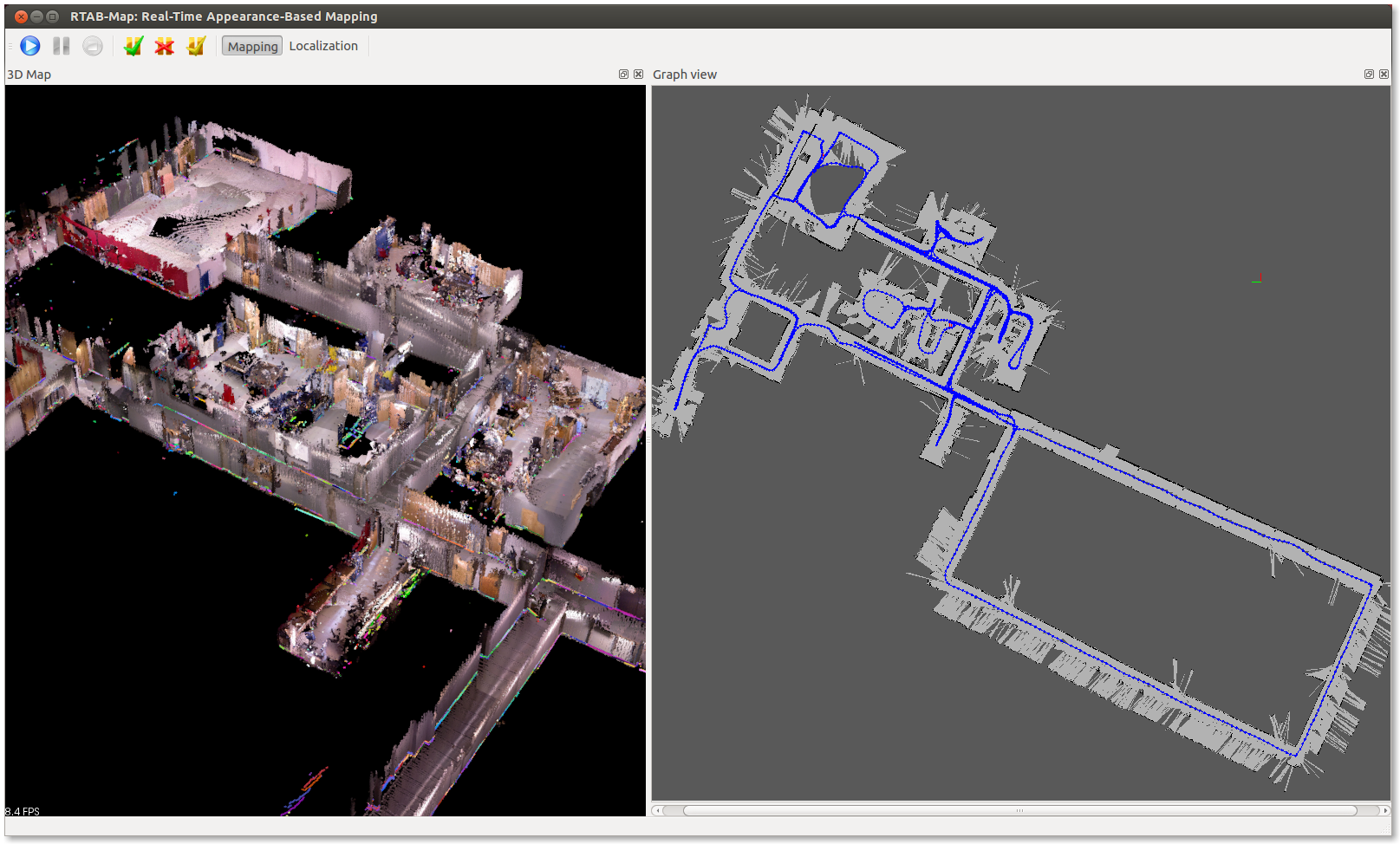Click the left arrow of Graph view scrollbar
The width and height of the screenshot is (1400, 844).
point(657,811)
